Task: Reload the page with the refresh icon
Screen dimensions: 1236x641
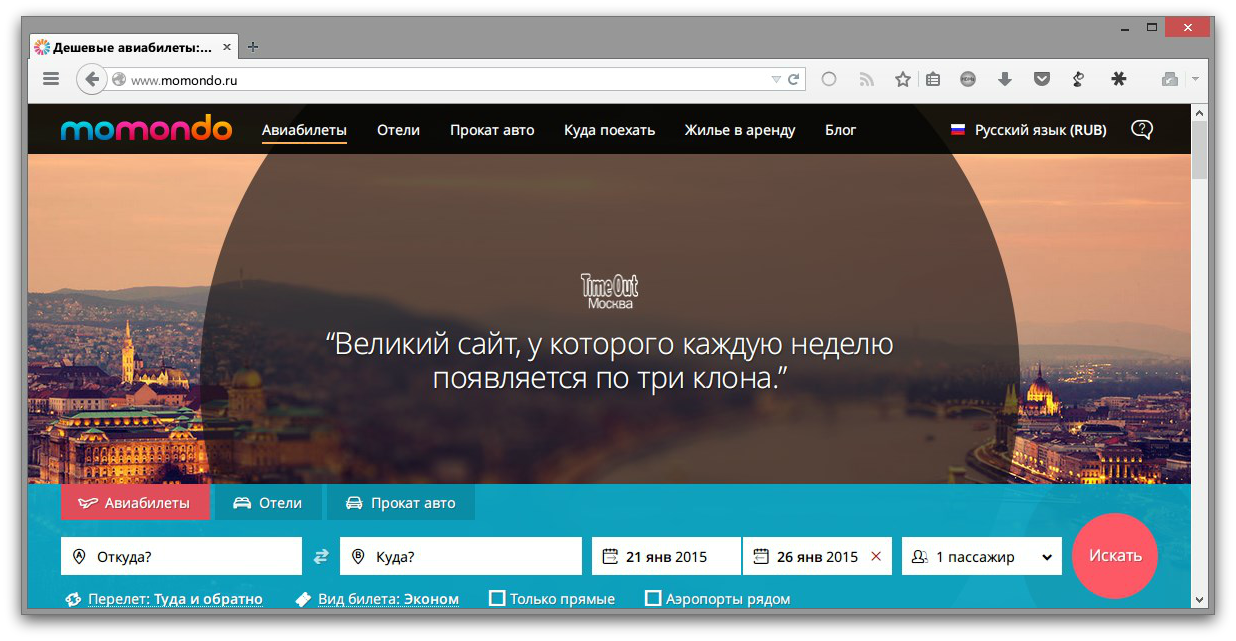Action: coord(794,79)
